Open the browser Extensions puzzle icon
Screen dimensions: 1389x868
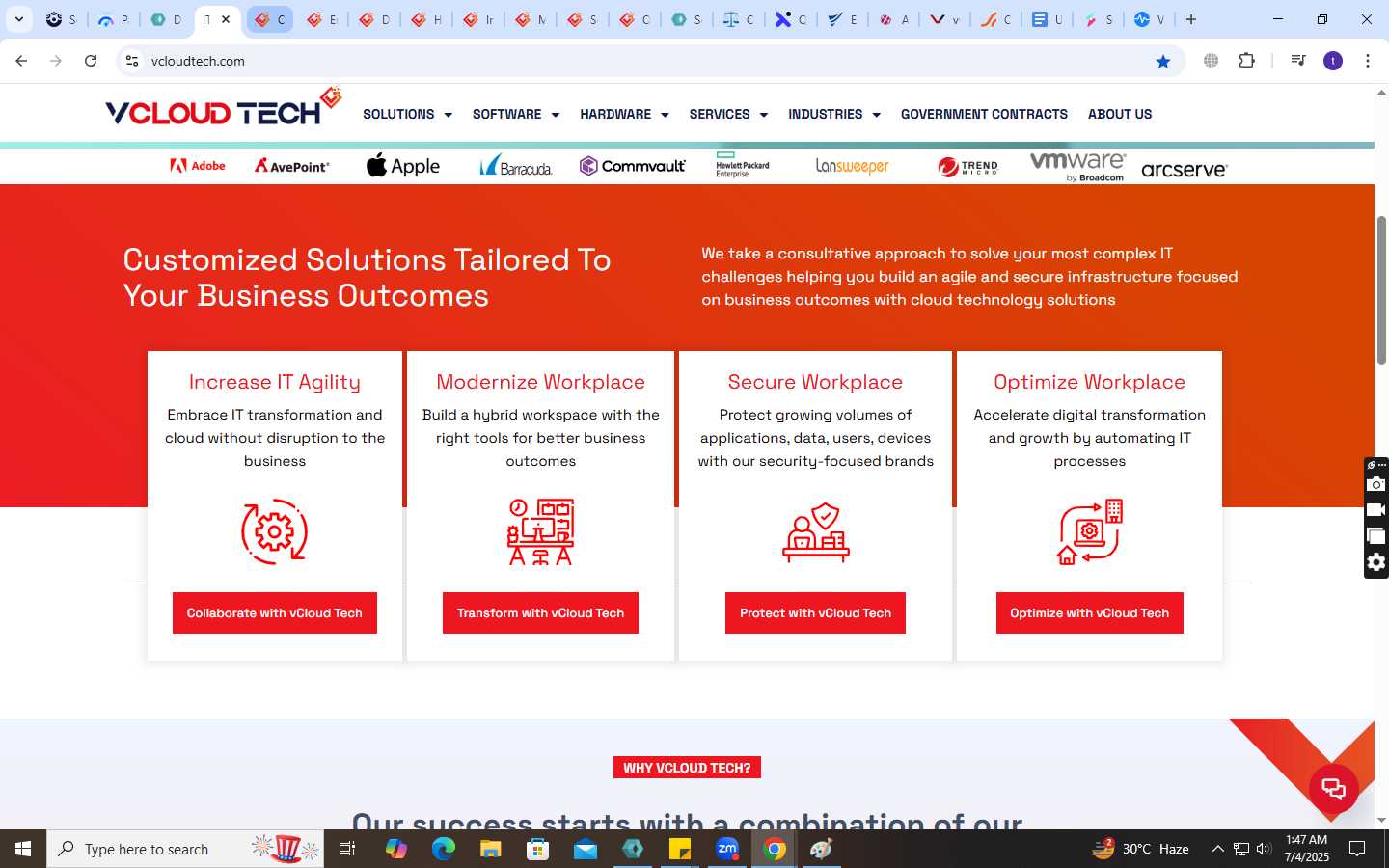[x=1247, y=61]
